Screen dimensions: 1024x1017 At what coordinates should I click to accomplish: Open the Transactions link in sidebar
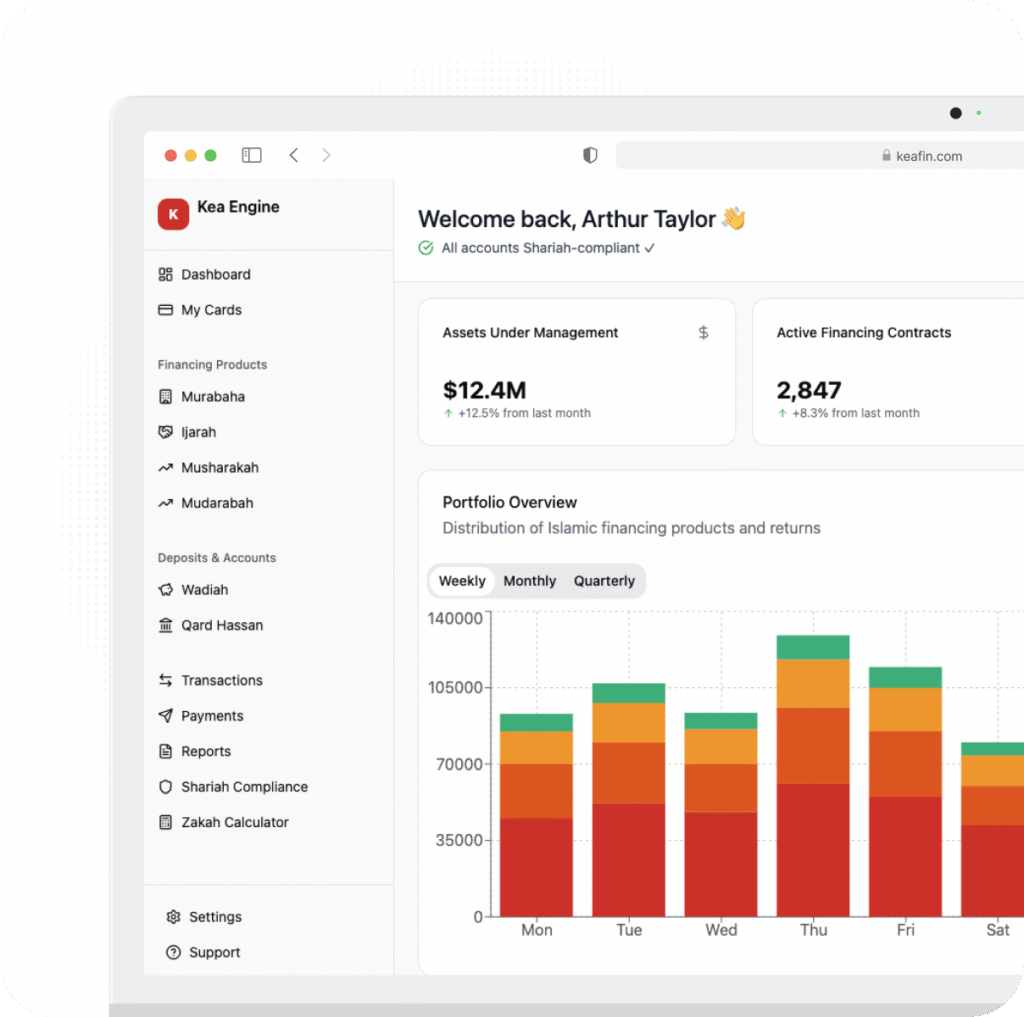[221, 680]
